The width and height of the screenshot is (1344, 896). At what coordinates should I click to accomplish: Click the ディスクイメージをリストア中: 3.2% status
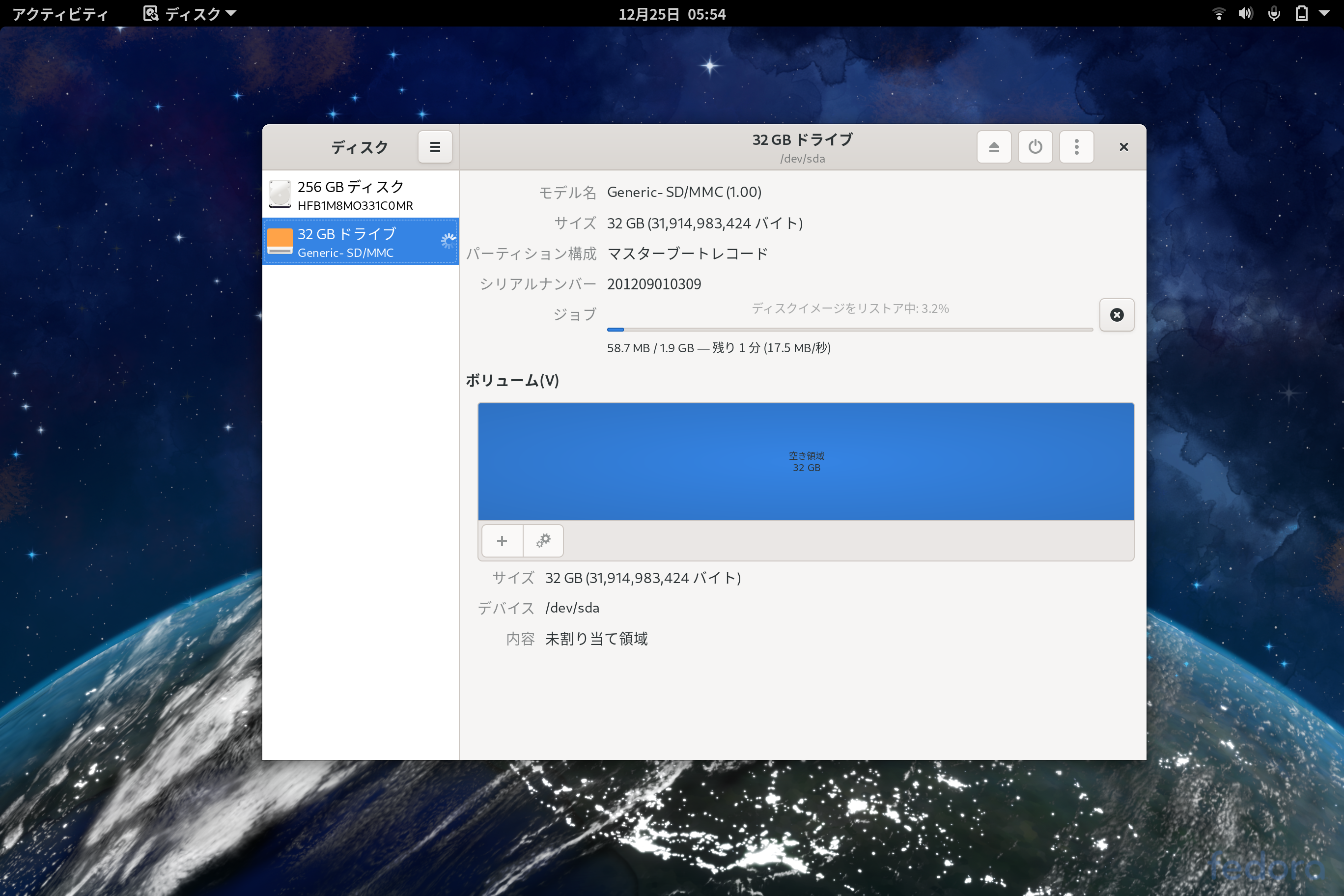pyautogui.click(x=850, y=308)
